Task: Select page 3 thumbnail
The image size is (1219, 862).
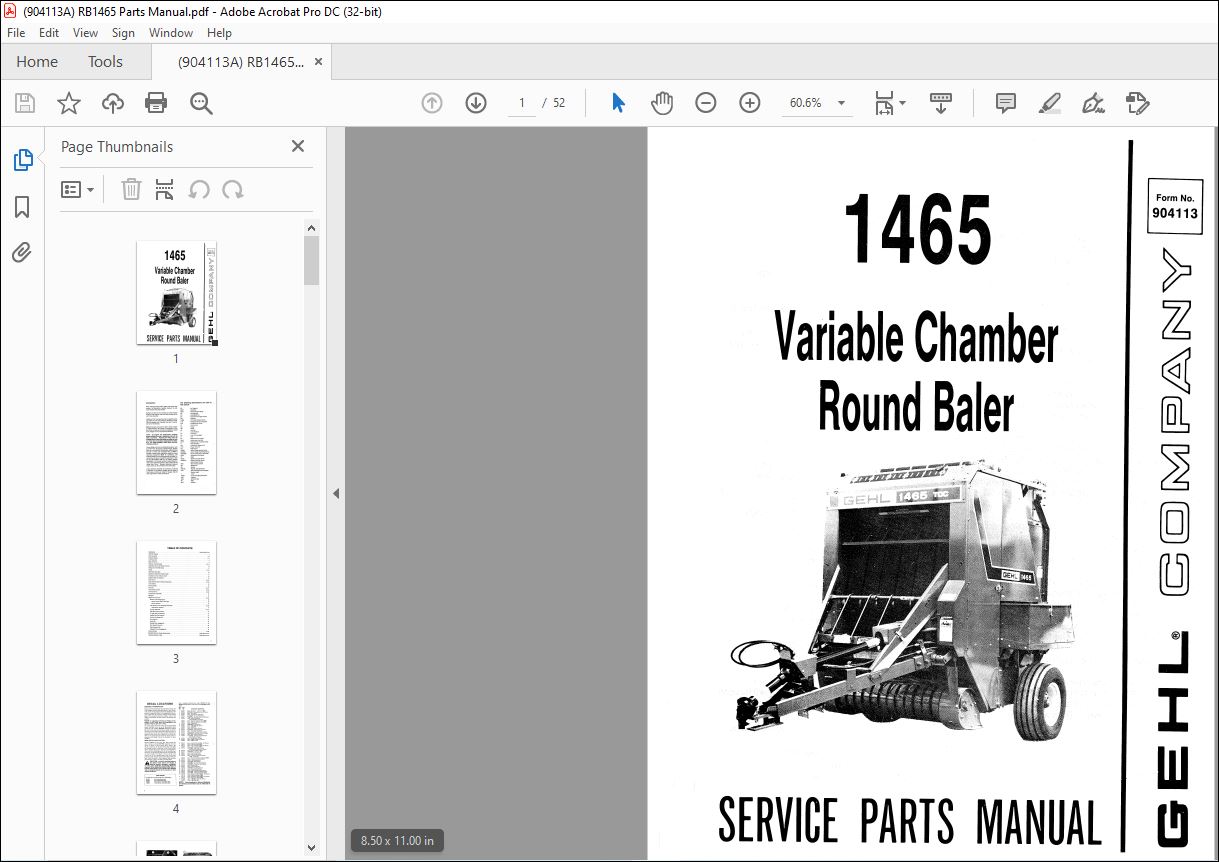Action: click(176, 592)
